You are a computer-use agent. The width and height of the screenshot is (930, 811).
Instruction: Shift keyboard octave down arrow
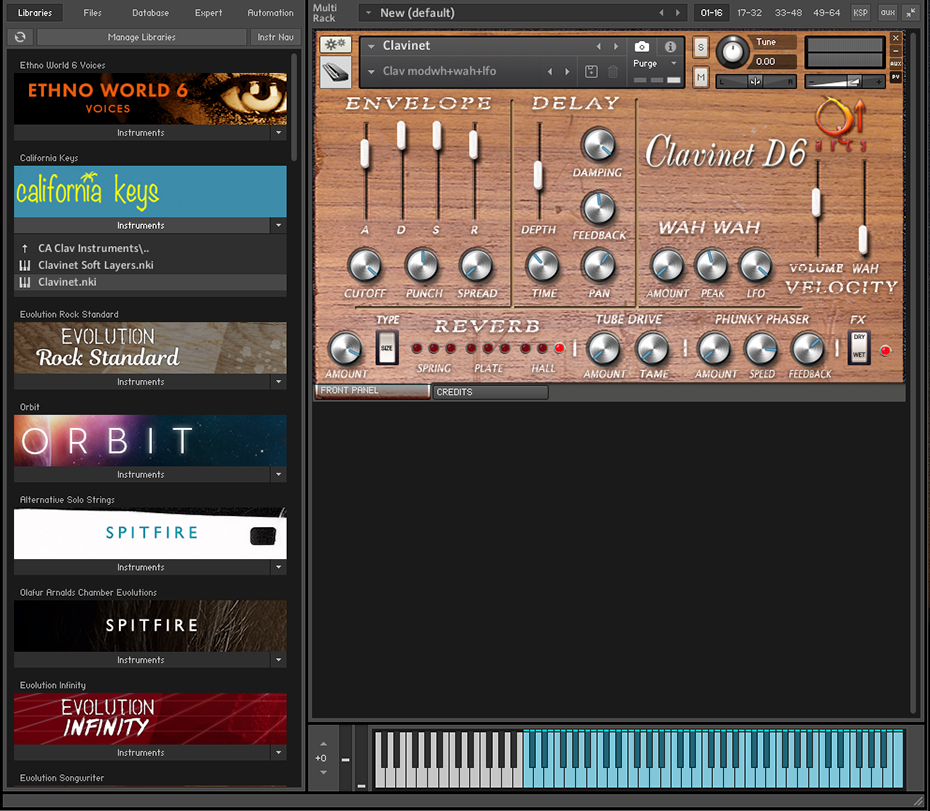click(323, 772)
